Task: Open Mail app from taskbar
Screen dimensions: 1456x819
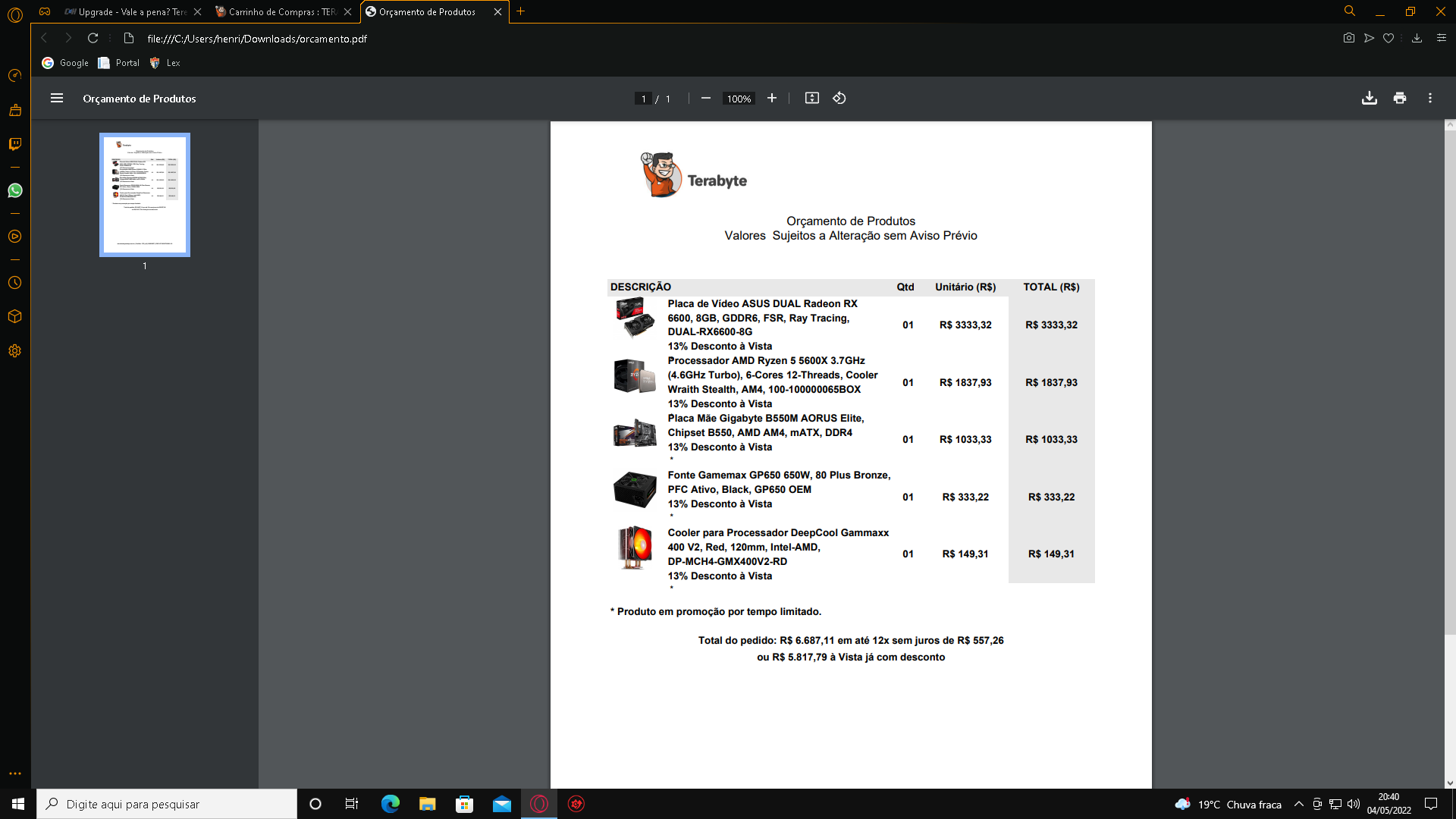Action: tap(502, 804)
